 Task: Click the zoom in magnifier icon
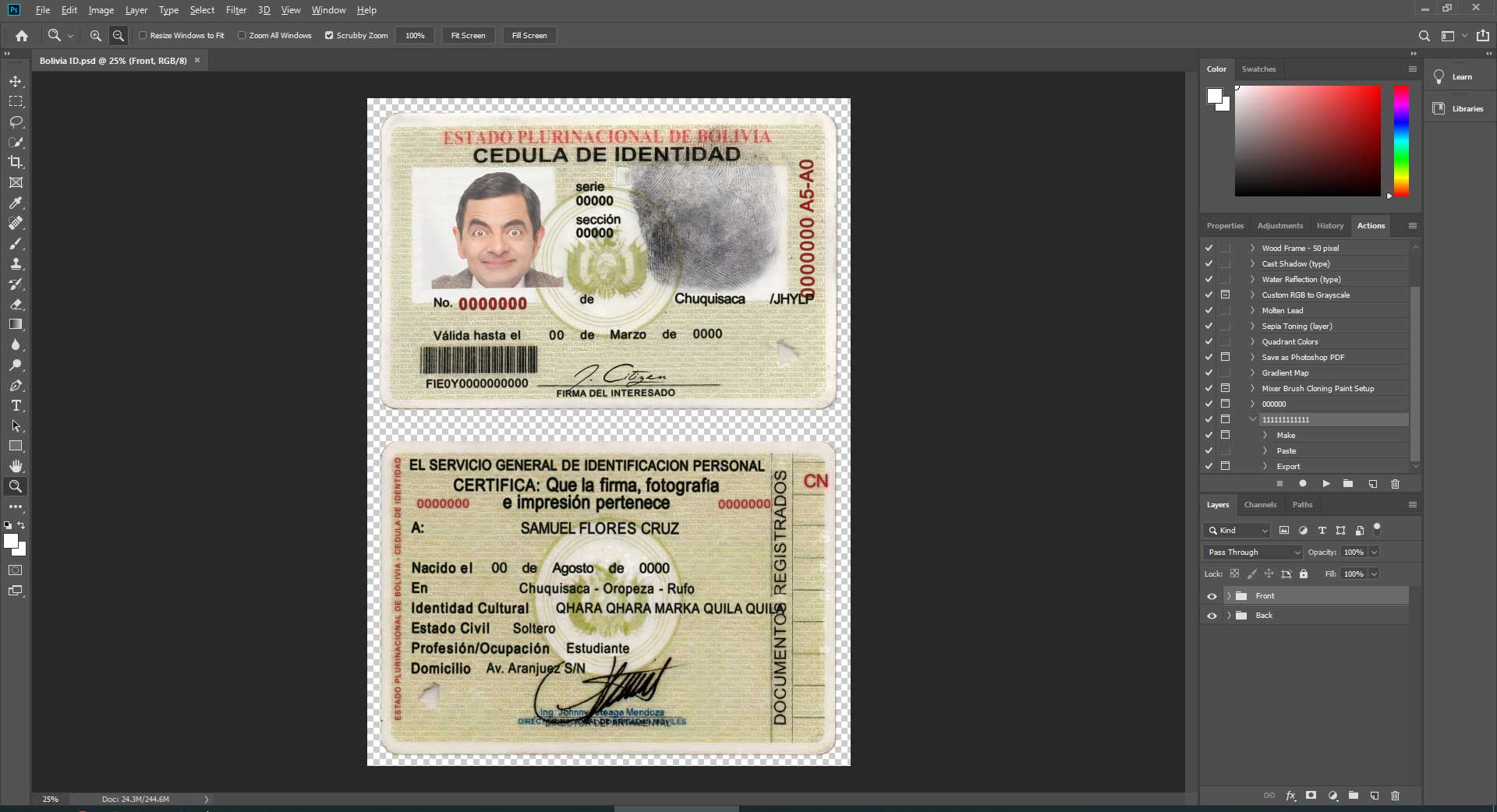(95, 36)
